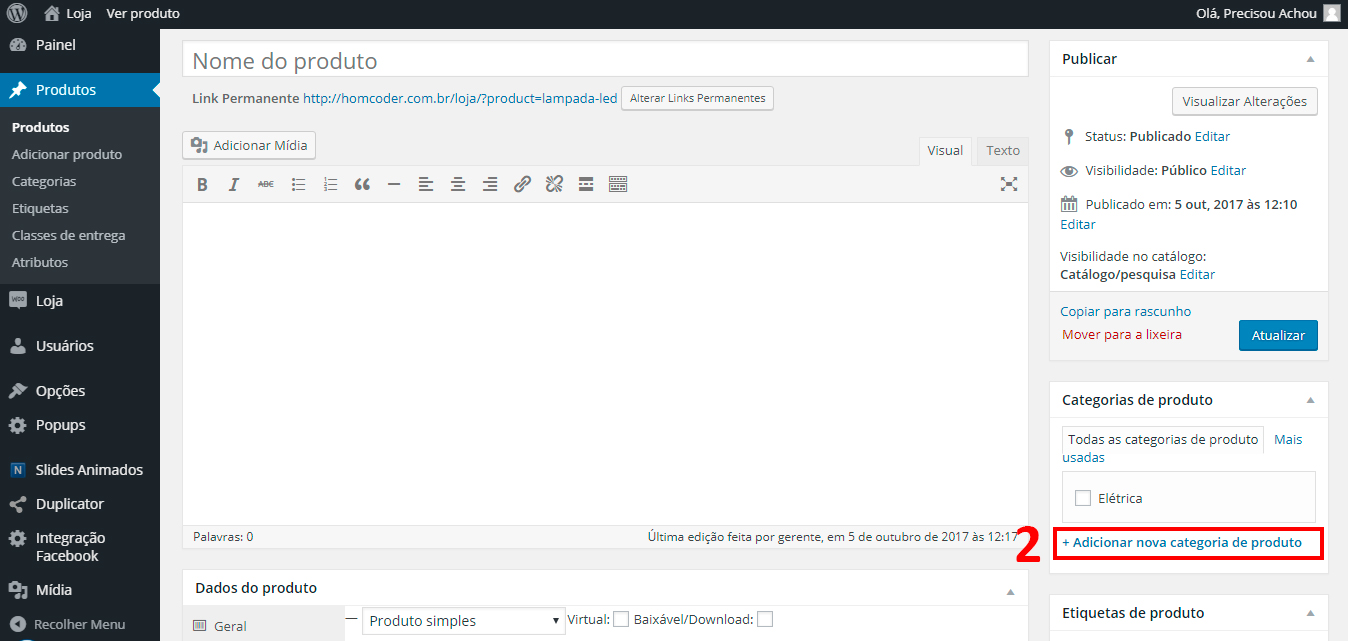
Task: Open the WordPress logo menu
Action: click(17, 13)
